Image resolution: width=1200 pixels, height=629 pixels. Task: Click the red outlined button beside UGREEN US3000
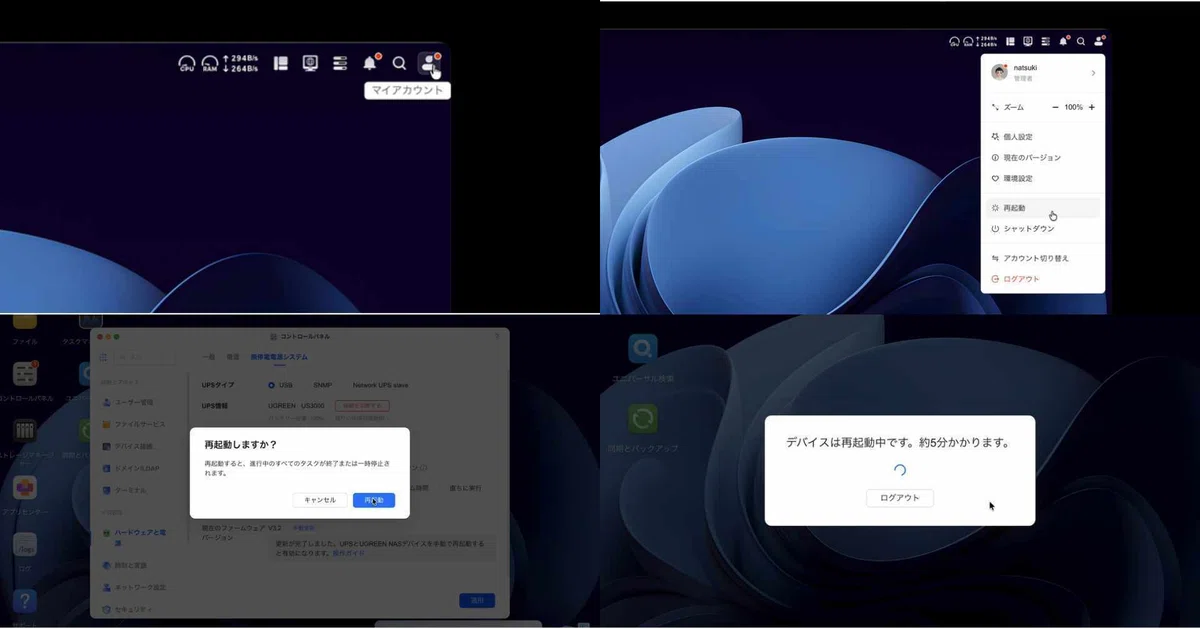coord(361,406)
